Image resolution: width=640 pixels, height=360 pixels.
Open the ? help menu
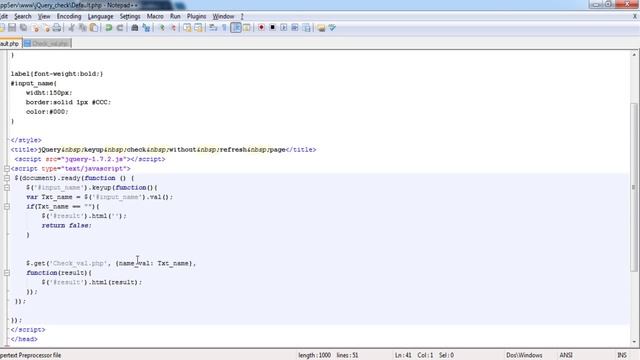point(242,16)
